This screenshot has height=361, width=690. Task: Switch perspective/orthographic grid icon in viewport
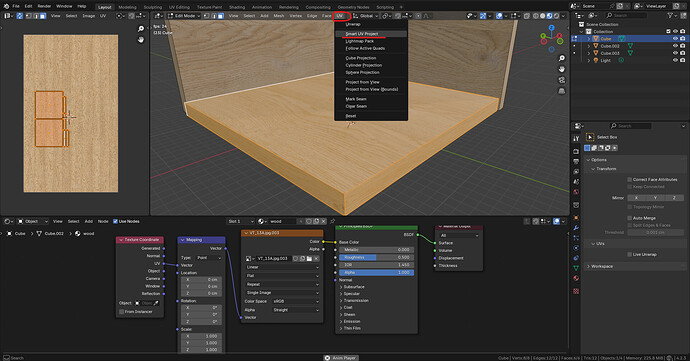[562, 91]
